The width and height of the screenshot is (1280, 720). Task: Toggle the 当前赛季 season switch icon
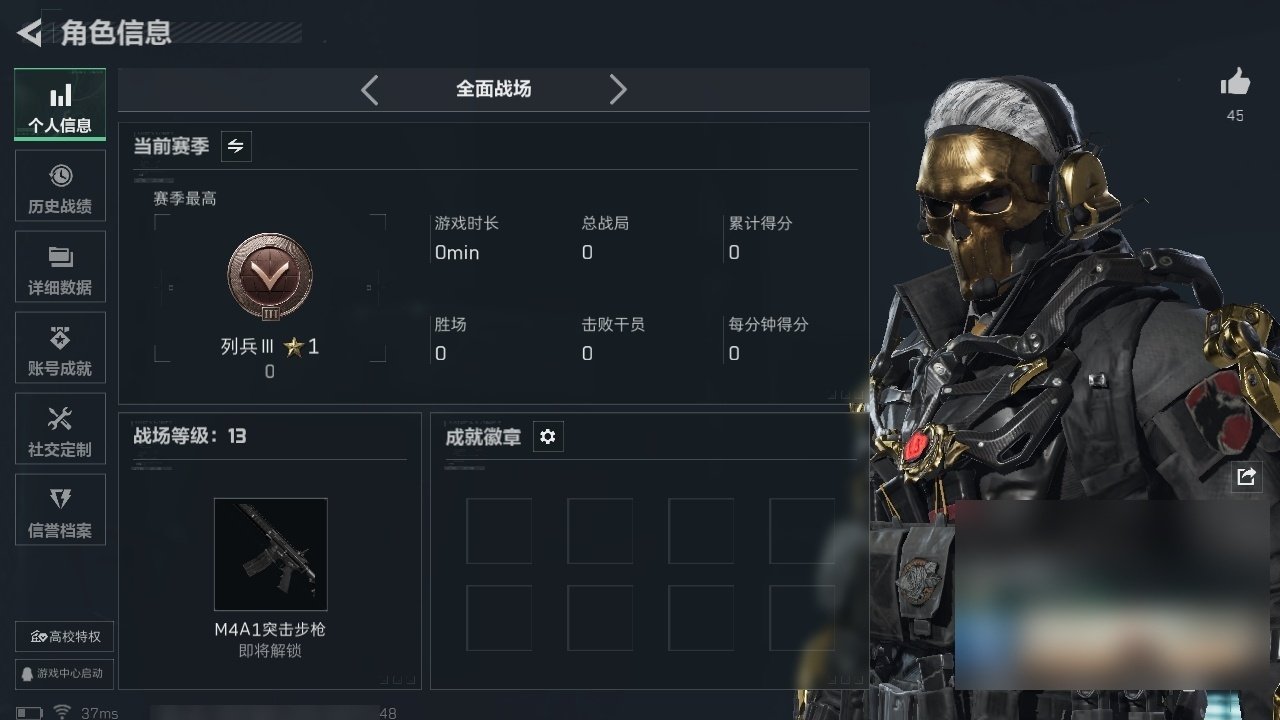point(236,146)
